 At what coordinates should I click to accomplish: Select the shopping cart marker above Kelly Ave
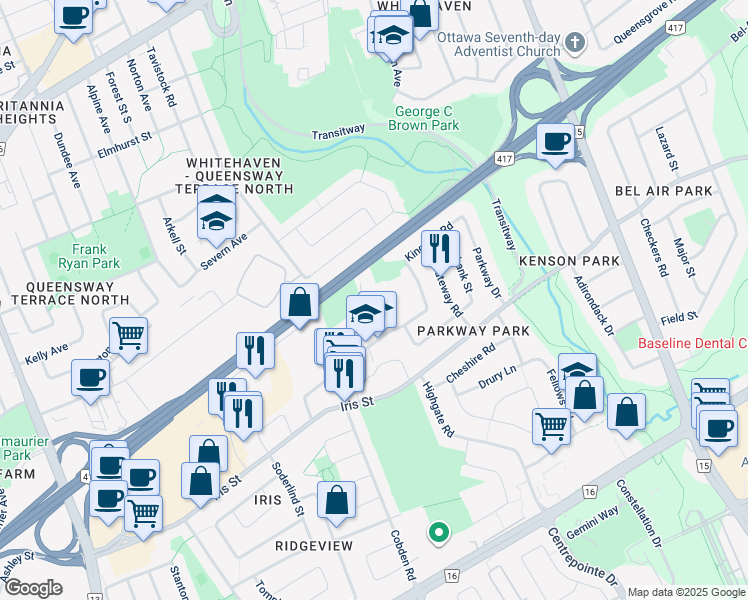pyautogui.click(x=129, y=337)
